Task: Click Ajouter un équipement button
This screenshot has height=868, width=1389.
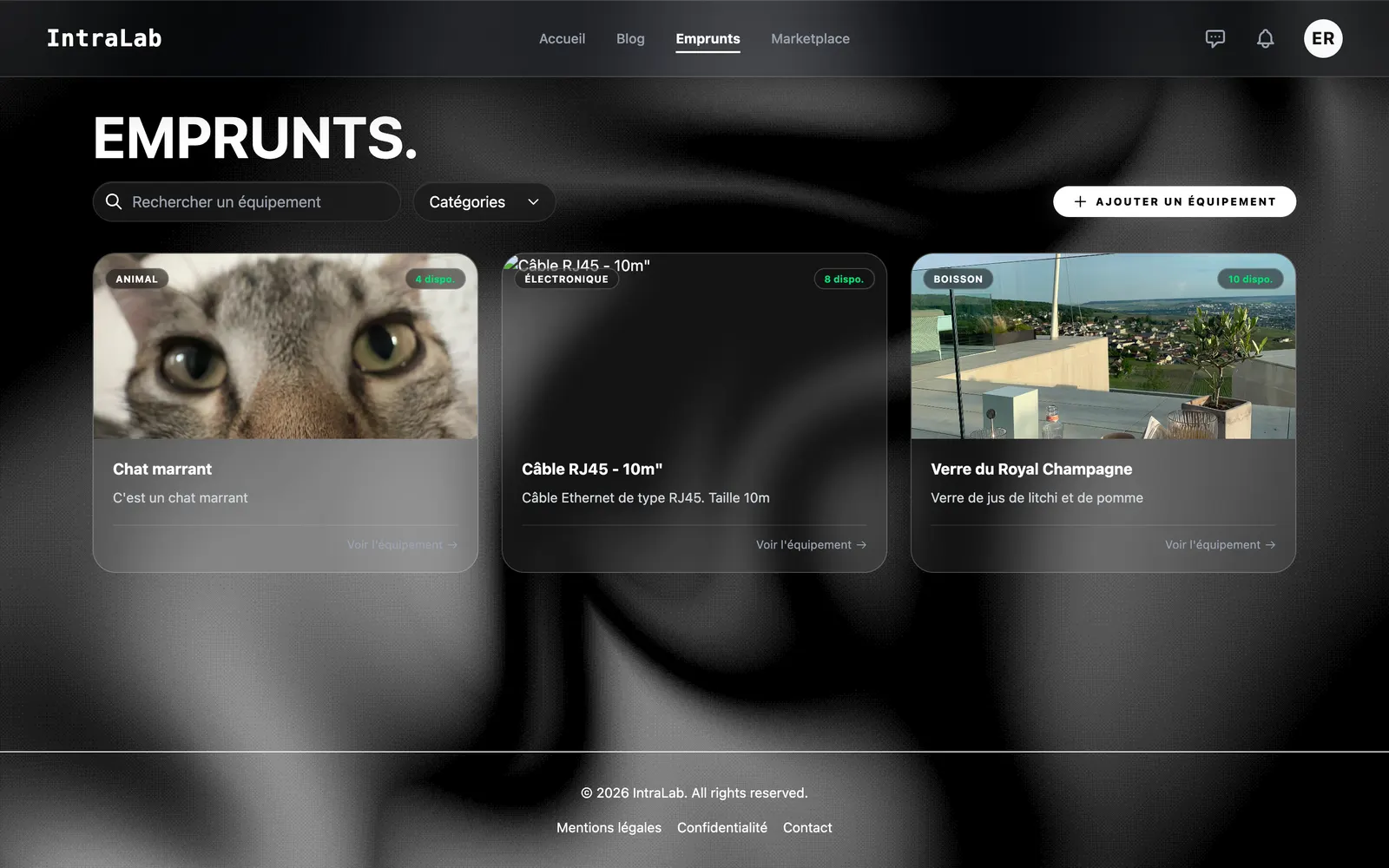Action: (x=1175, y=201)
